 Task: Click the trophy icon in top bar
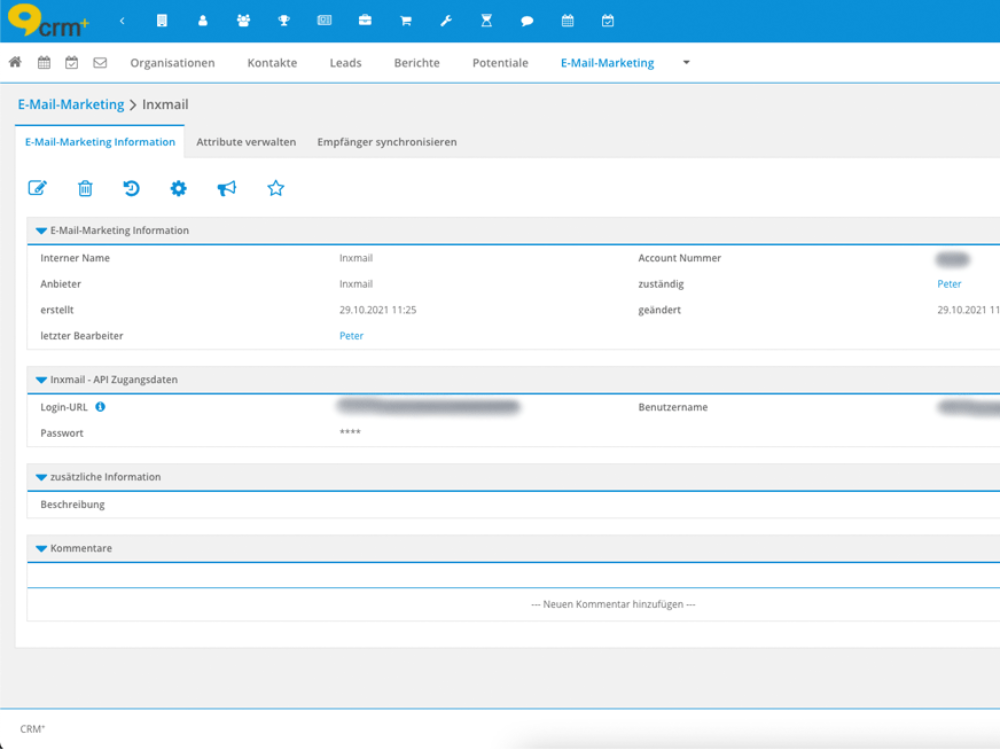click(x=284, y=20)
